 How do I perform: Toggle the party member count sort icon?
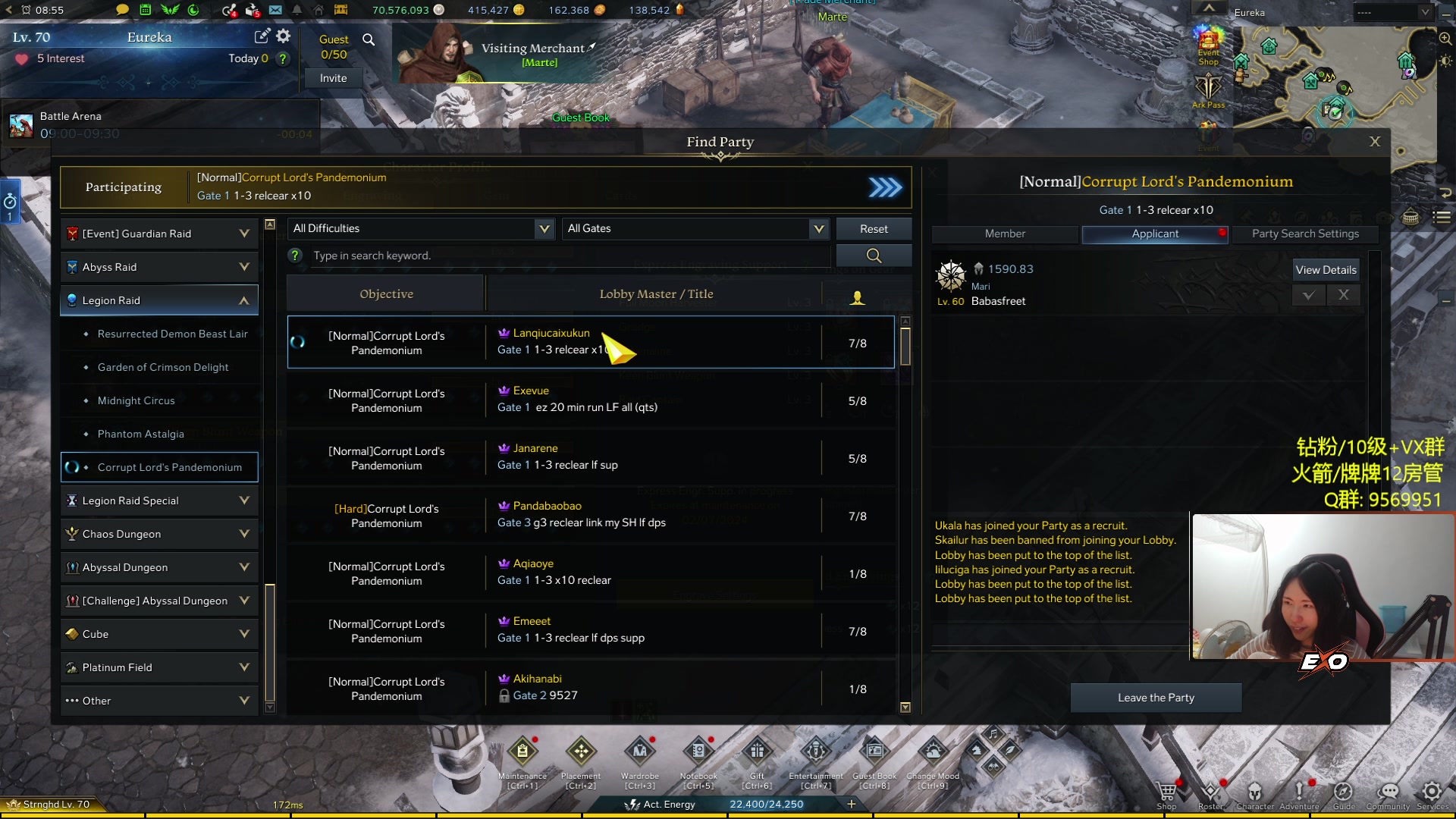point(857,298)
